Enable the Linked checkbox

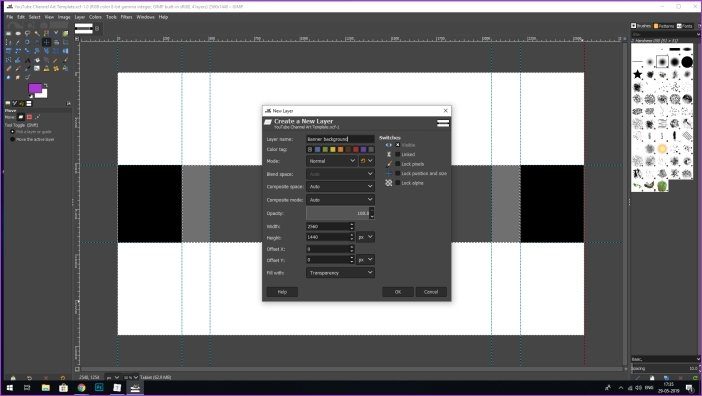pyautogui.click(x=398, y=154)
